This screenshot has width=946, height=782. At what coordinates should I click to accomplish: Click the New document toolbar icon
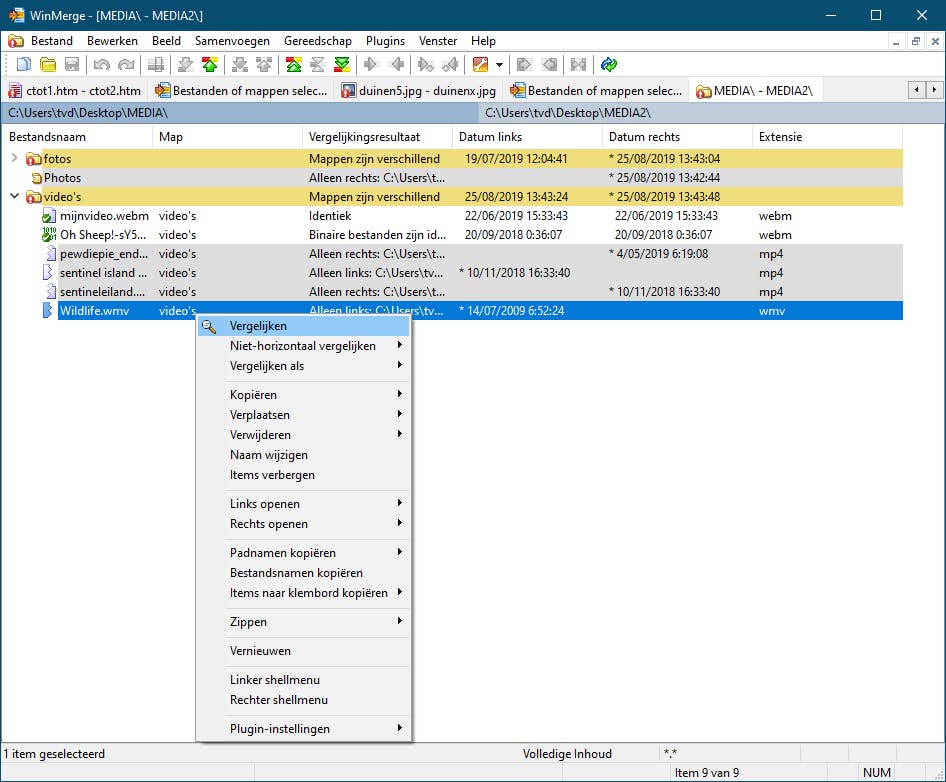pos(23,65)
